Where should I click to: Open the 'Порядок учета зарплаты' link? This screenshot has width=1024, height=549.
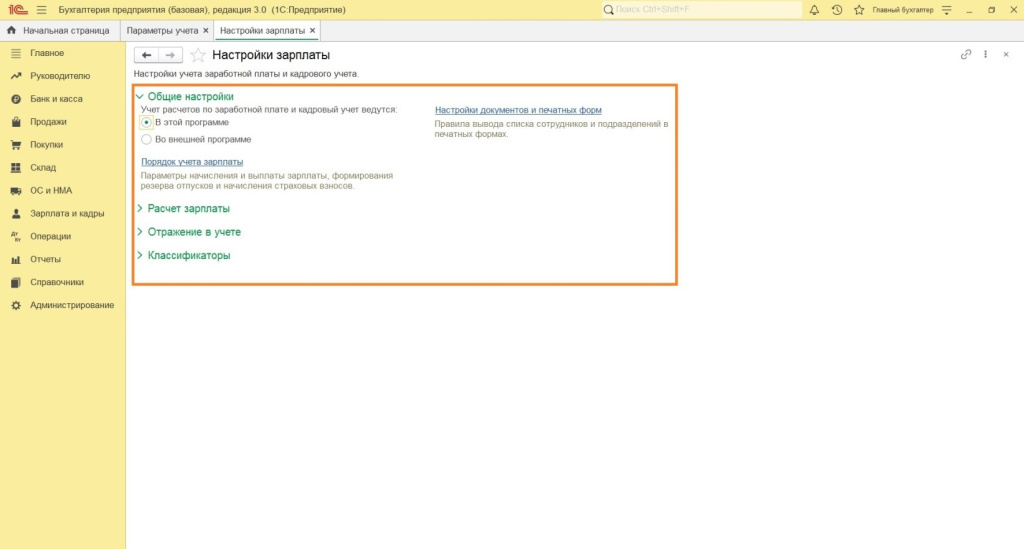[x=192, y=162]
